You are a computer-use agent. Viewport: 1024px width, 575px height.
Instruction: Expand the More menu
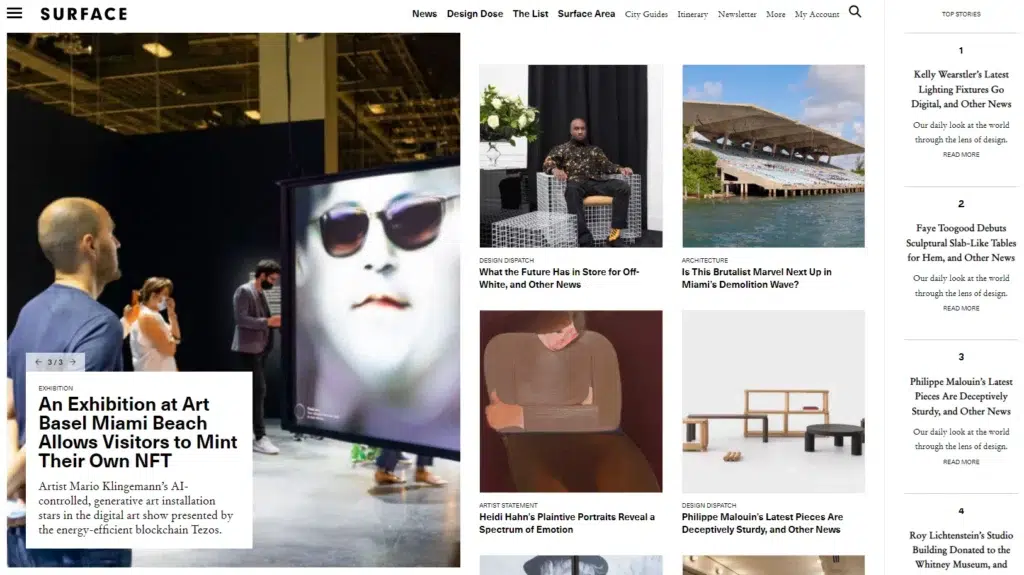point(775,15)
